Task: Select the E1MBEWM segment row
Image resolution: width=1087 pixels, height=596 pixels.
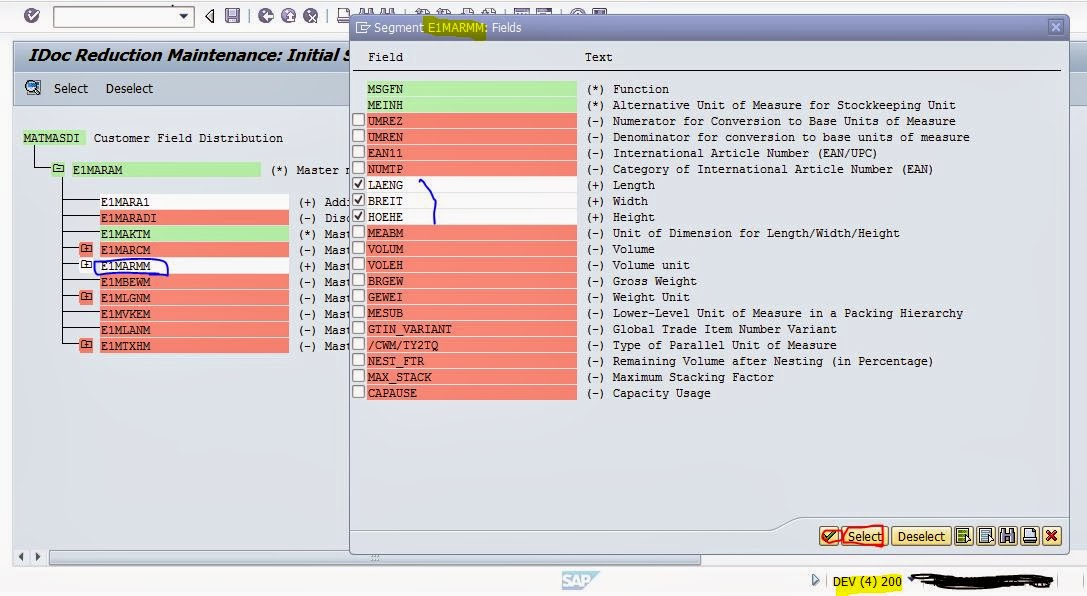Action: pos(194,282)
